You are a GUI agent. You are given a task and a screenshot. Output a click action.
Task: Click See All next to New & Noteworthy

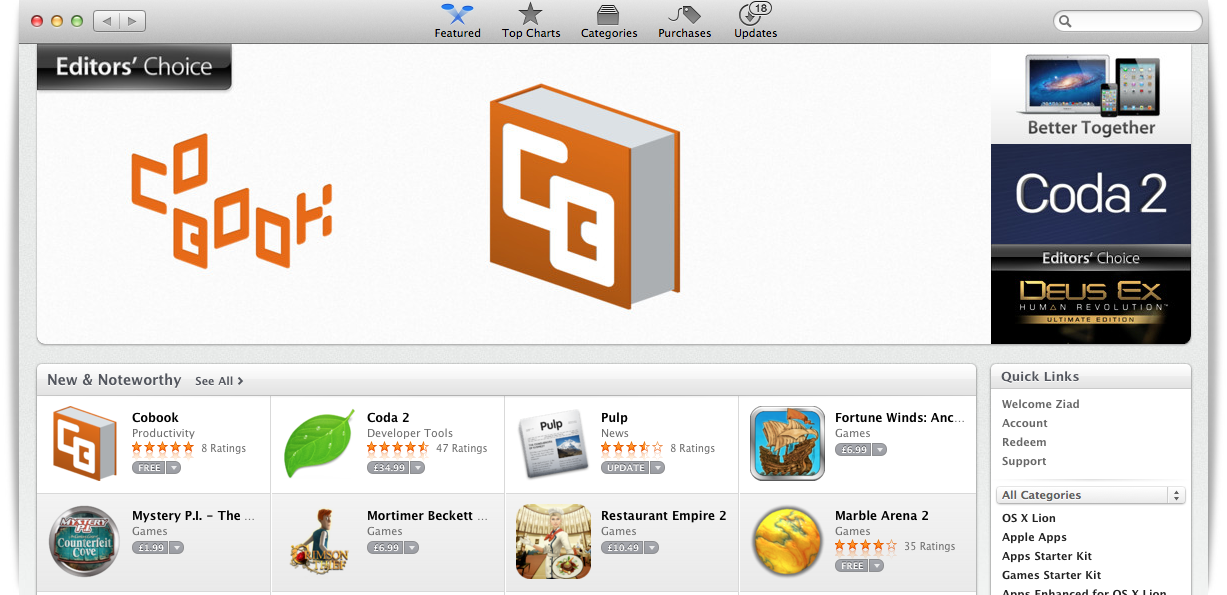tap(219, 381)
